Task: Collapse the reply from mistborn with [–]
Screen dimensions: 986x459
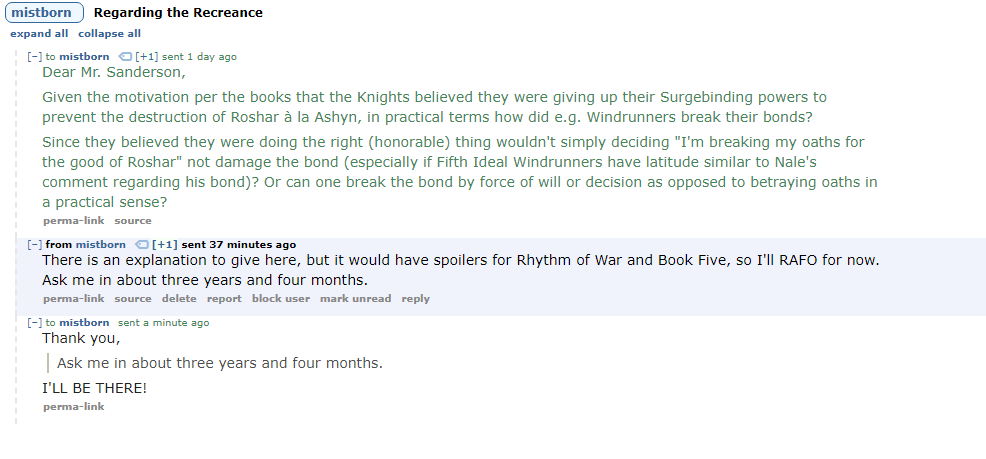Action: click(35, 245)
